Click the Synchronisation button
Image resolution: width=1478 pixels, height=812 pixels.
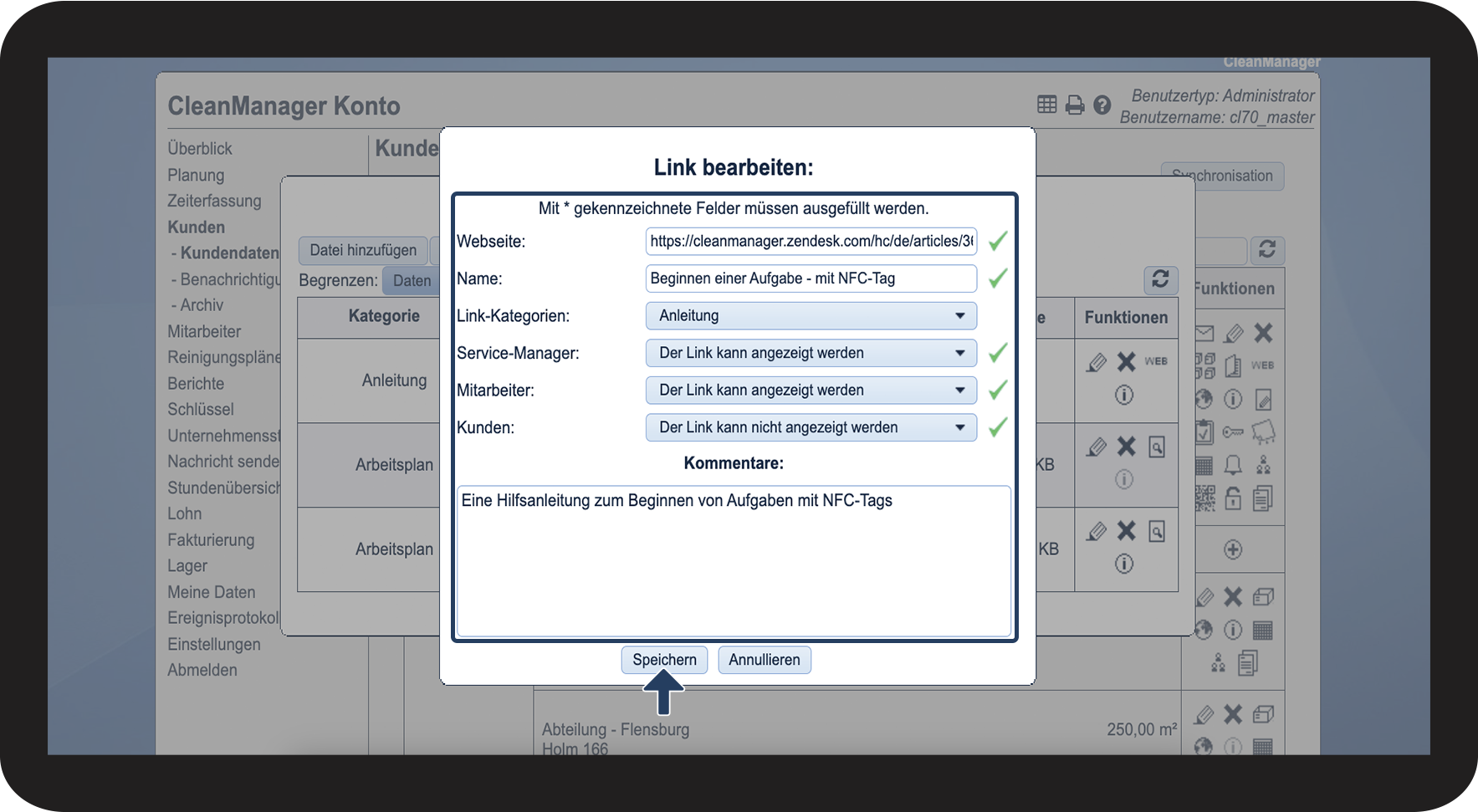[x=1222, y=176]
